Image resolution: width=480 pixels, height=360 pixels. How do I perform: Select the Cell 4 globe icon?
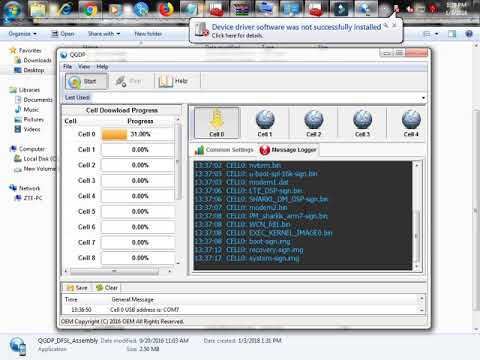(x=411, y=123)
